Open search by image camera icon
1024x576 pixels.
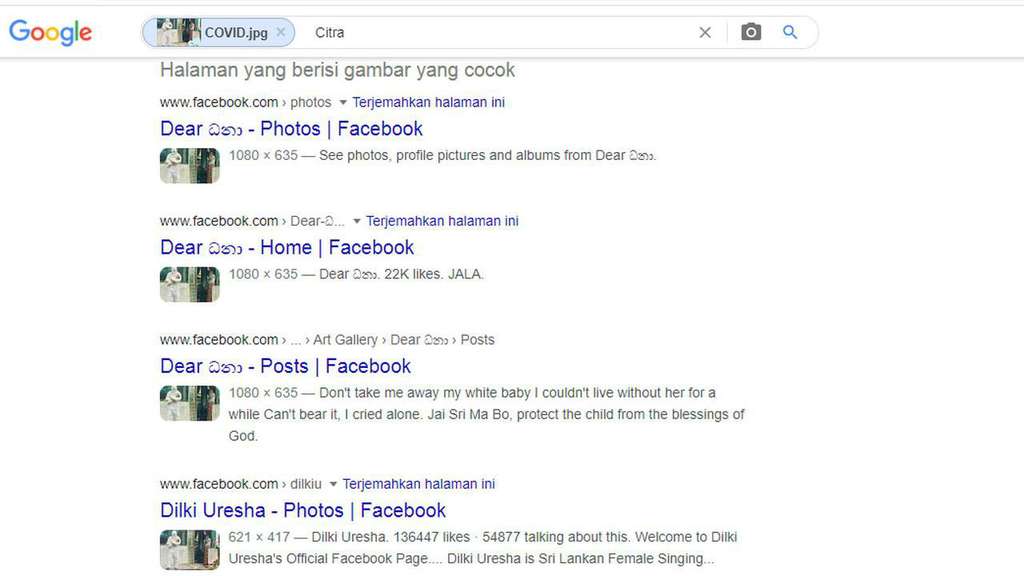click(x=751, y=32)
